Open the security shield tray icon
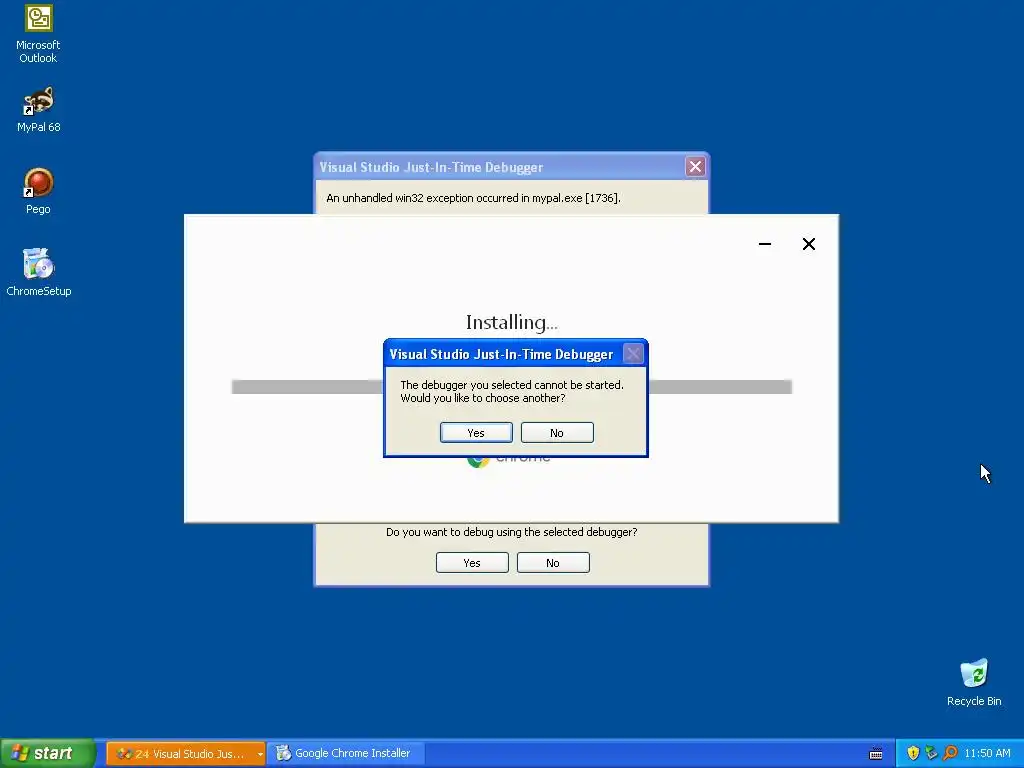 coord(913,753)
